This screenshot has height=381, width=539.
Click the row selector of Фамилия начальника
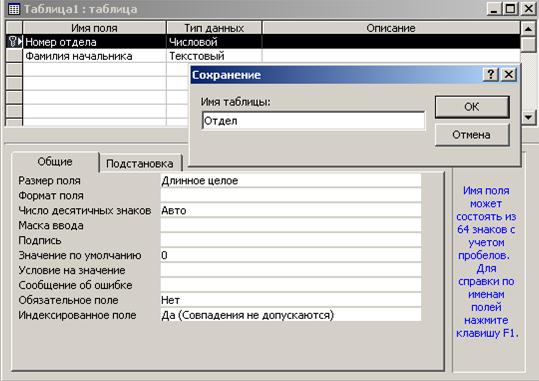pos(14,56)
